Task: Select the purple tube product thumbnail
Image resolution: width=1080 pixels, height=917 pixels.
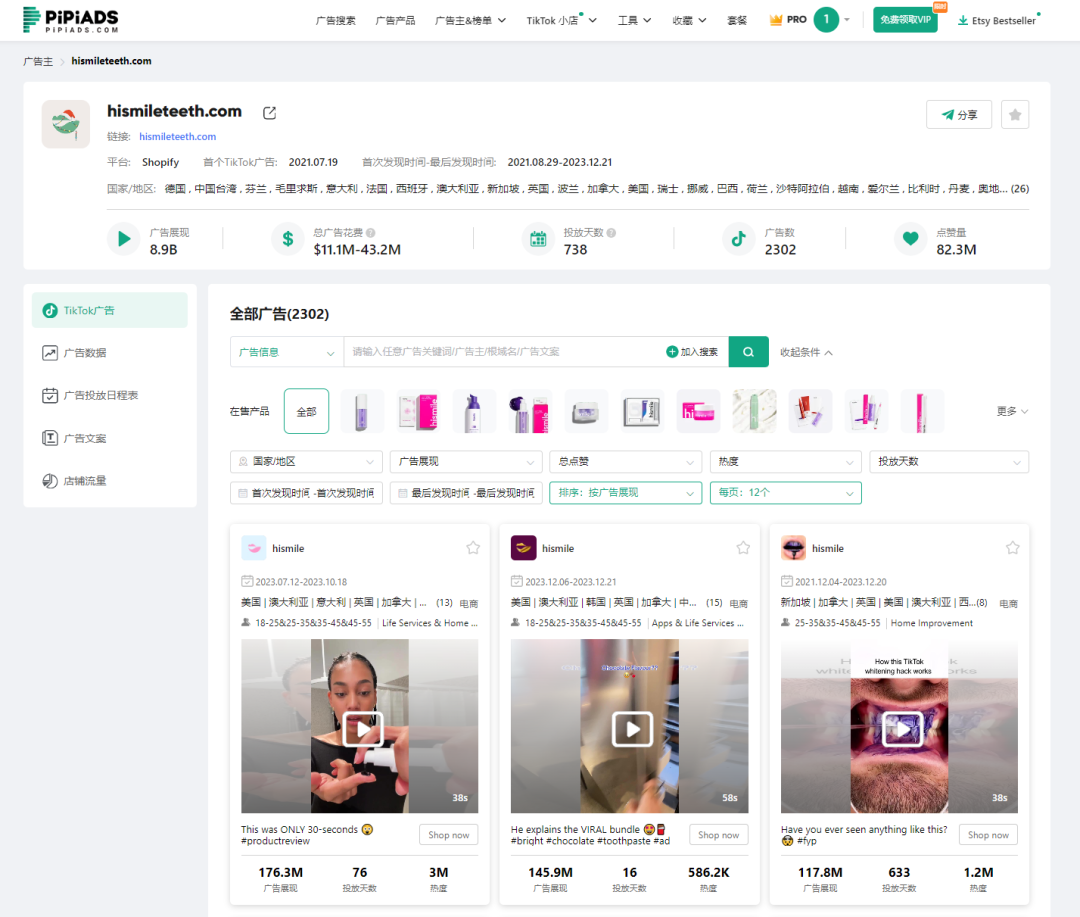Action: tap(362, 411)
